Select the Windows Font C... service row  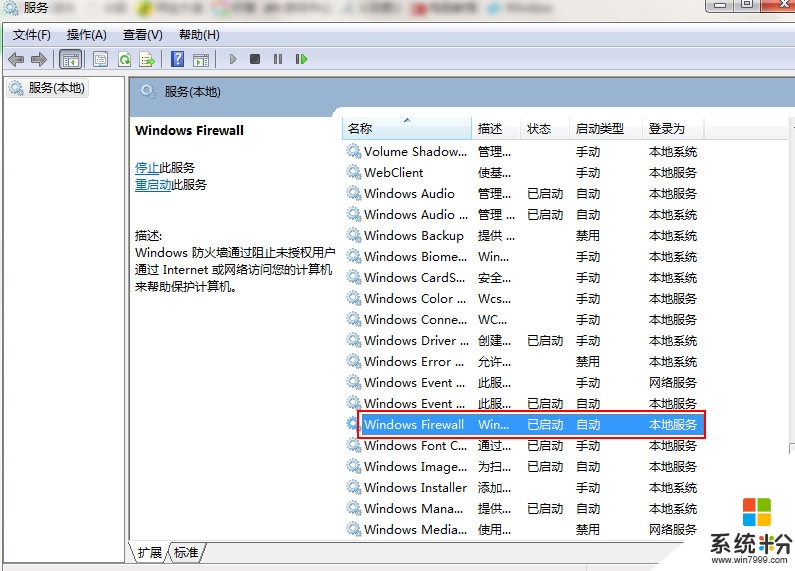[x=523, y=446]
